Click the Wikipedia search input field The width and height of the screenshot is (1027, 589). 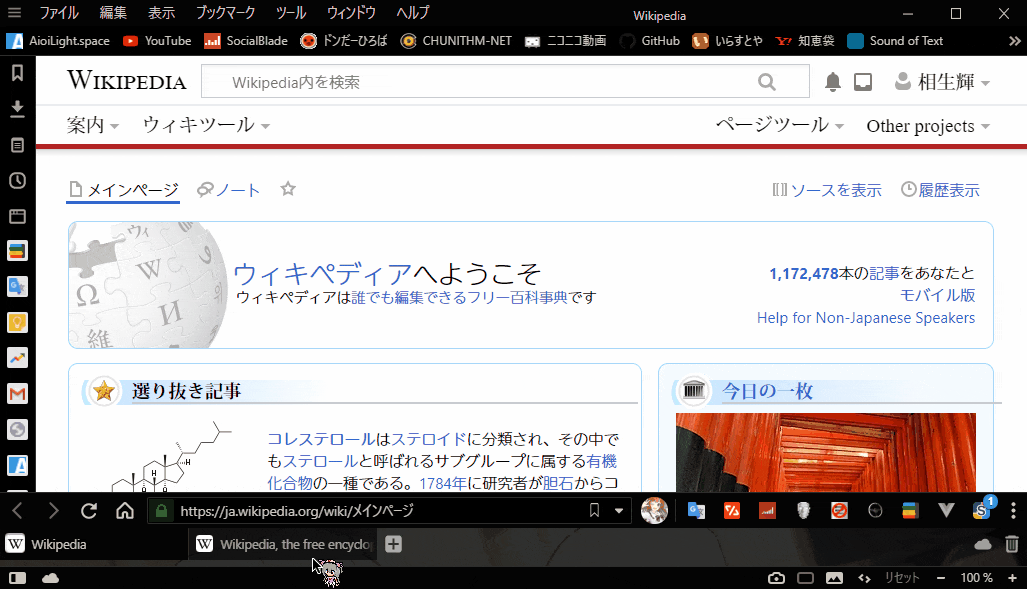[480, 80]
